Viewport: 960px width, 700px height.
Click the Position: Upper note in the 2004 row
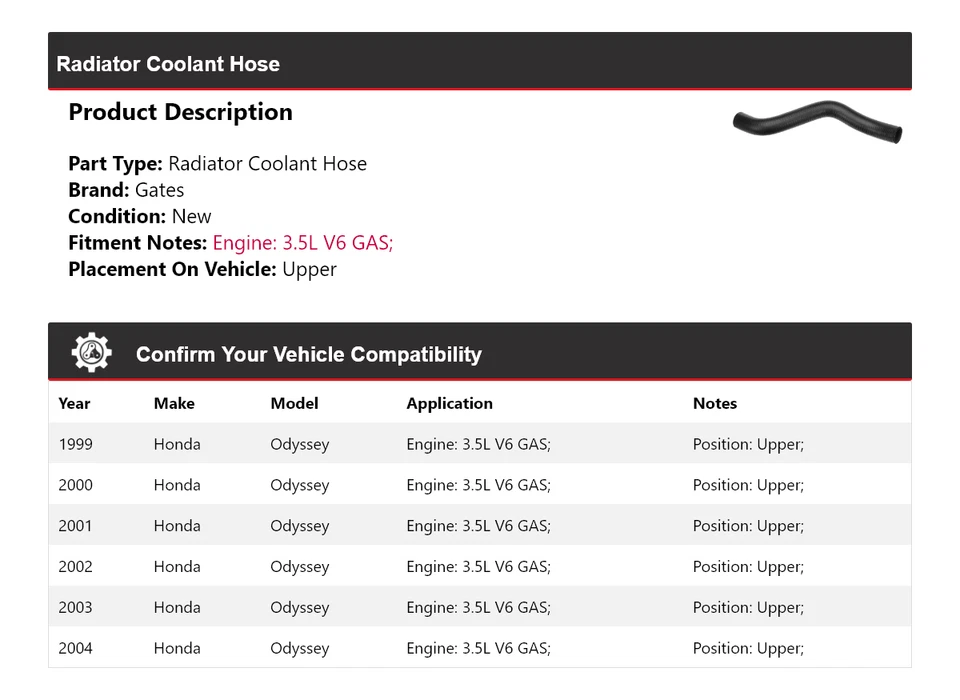748,649
